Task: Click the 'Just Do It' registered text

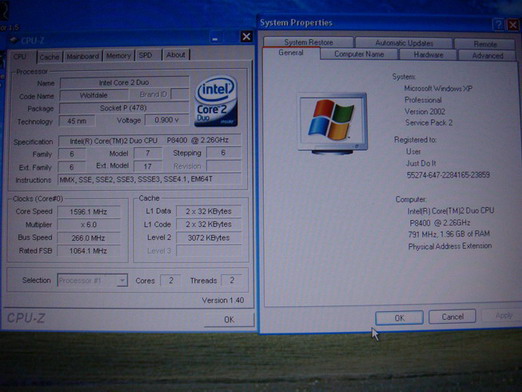Action: (421, 163)
